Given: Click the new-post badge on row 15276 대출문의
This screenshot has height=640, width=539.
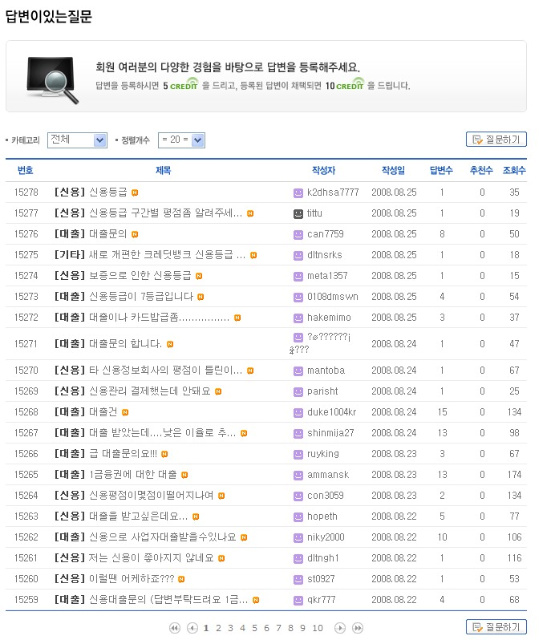Looking at the screenshot, I should point(135,234).
